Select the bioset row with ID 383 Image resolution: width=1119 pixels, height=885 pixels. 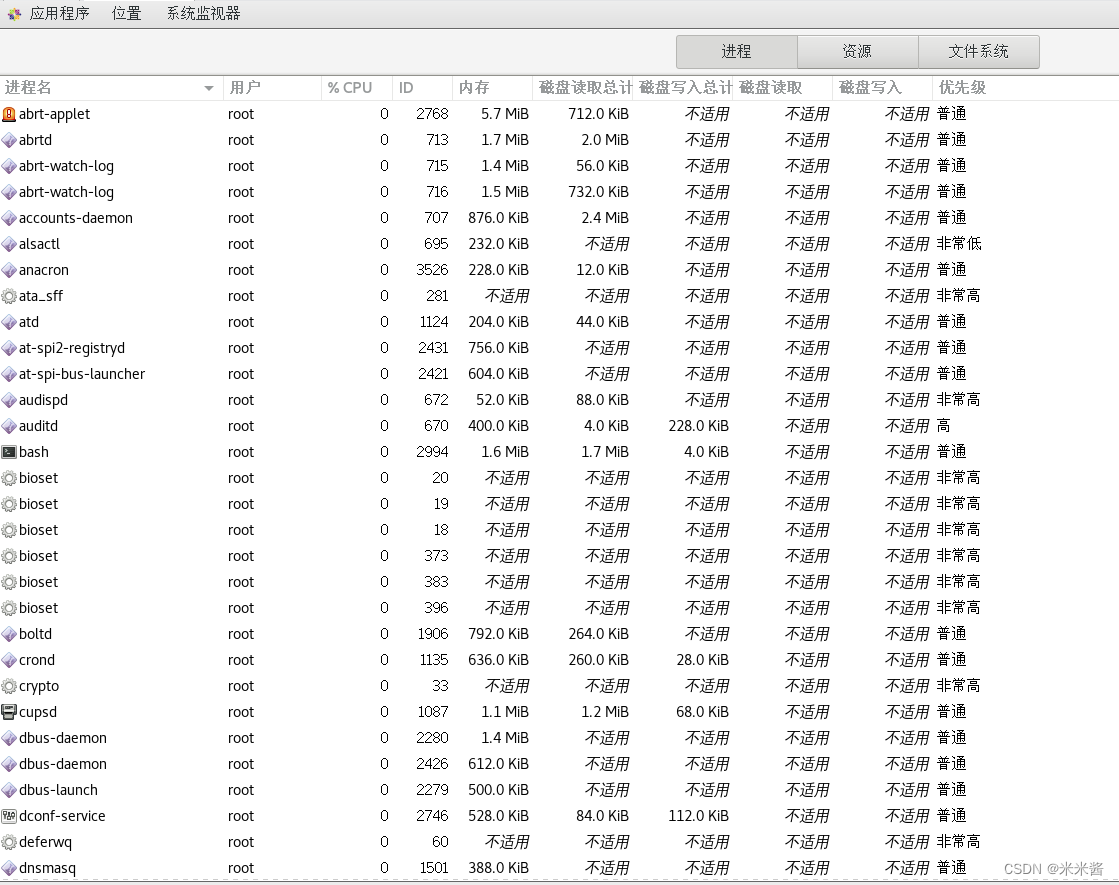pos(560,582)
